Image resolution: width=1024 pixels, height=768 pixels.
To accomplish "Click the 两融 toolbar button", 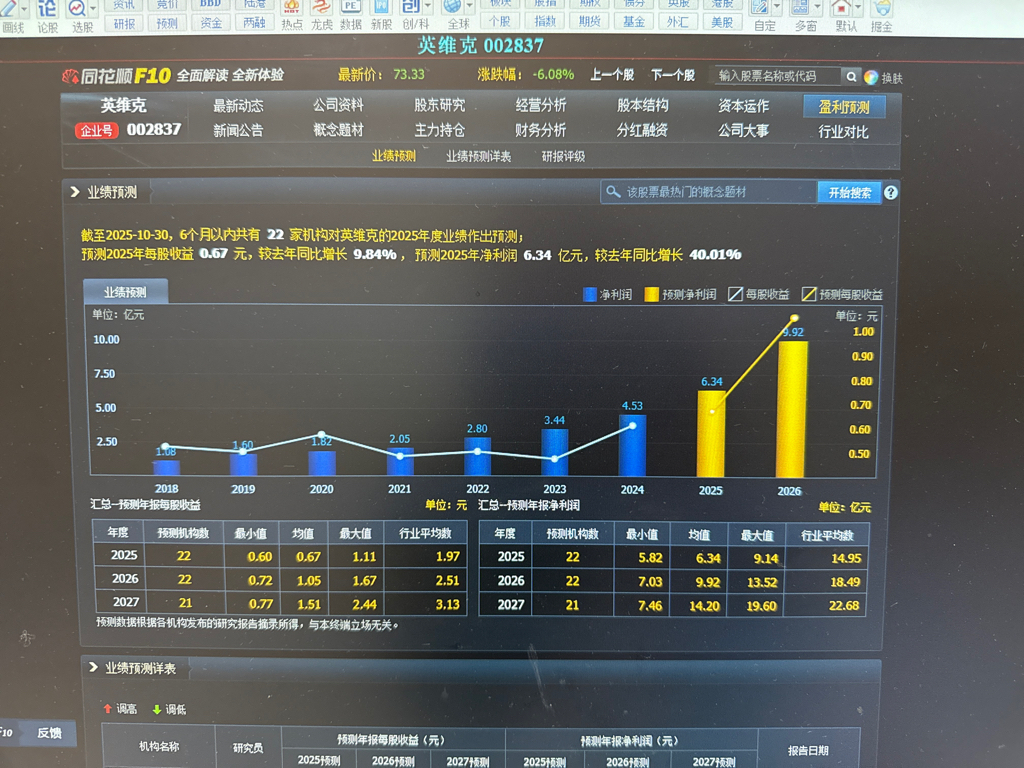I will coord(254,23).
